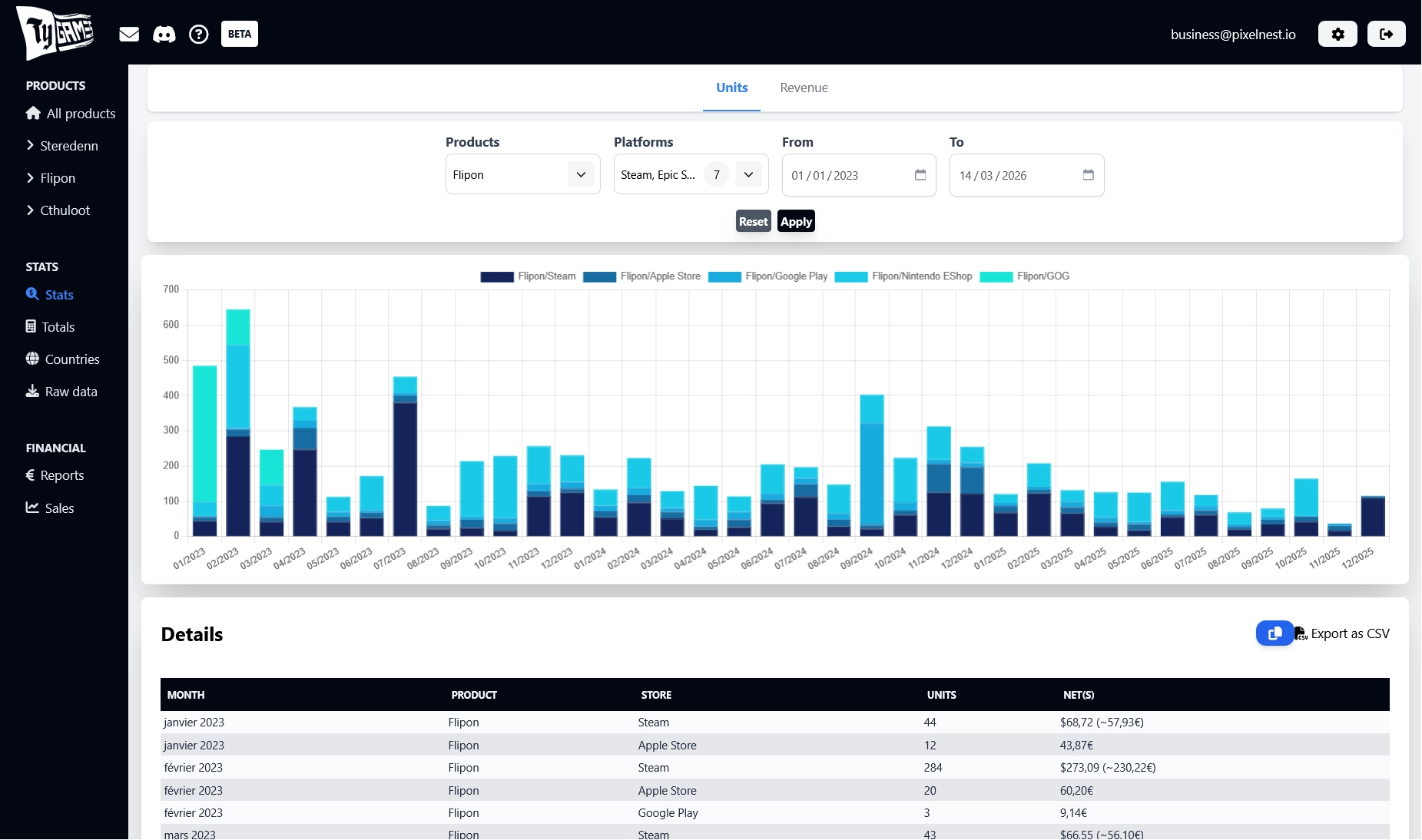Open calendar picker in To field
Viewport: 1422px width, 840px height.
point(1088,175)
